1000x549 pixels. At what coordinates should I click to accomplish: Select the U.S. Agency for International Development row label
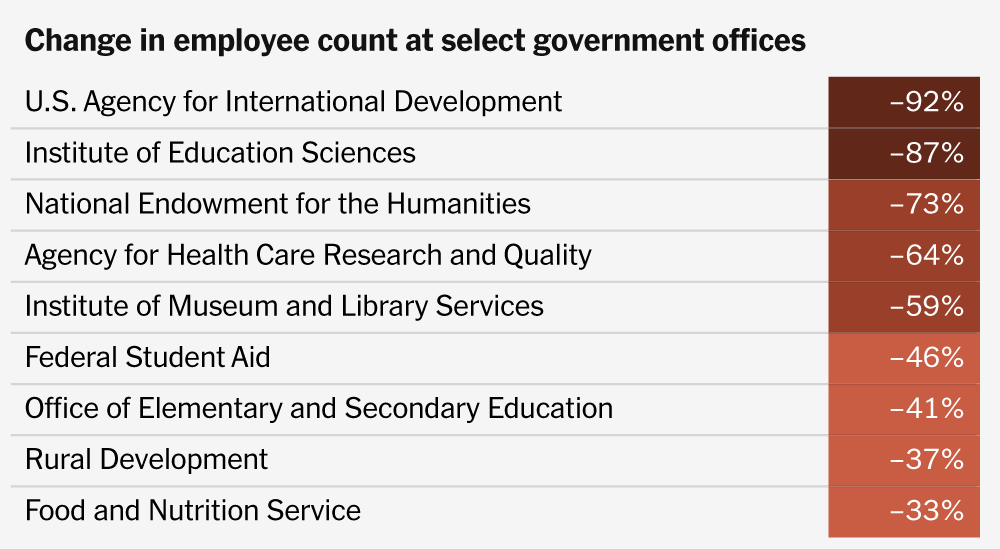click(293, 101)
